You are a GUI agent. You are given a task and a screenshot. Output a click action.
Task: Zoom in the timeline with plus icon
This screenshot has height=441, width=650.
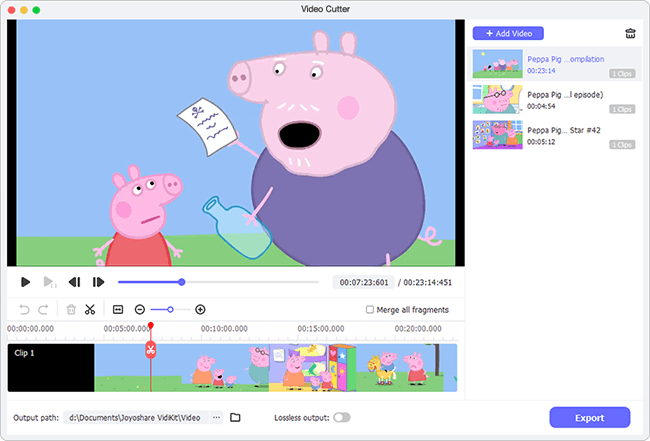point(200,310)
